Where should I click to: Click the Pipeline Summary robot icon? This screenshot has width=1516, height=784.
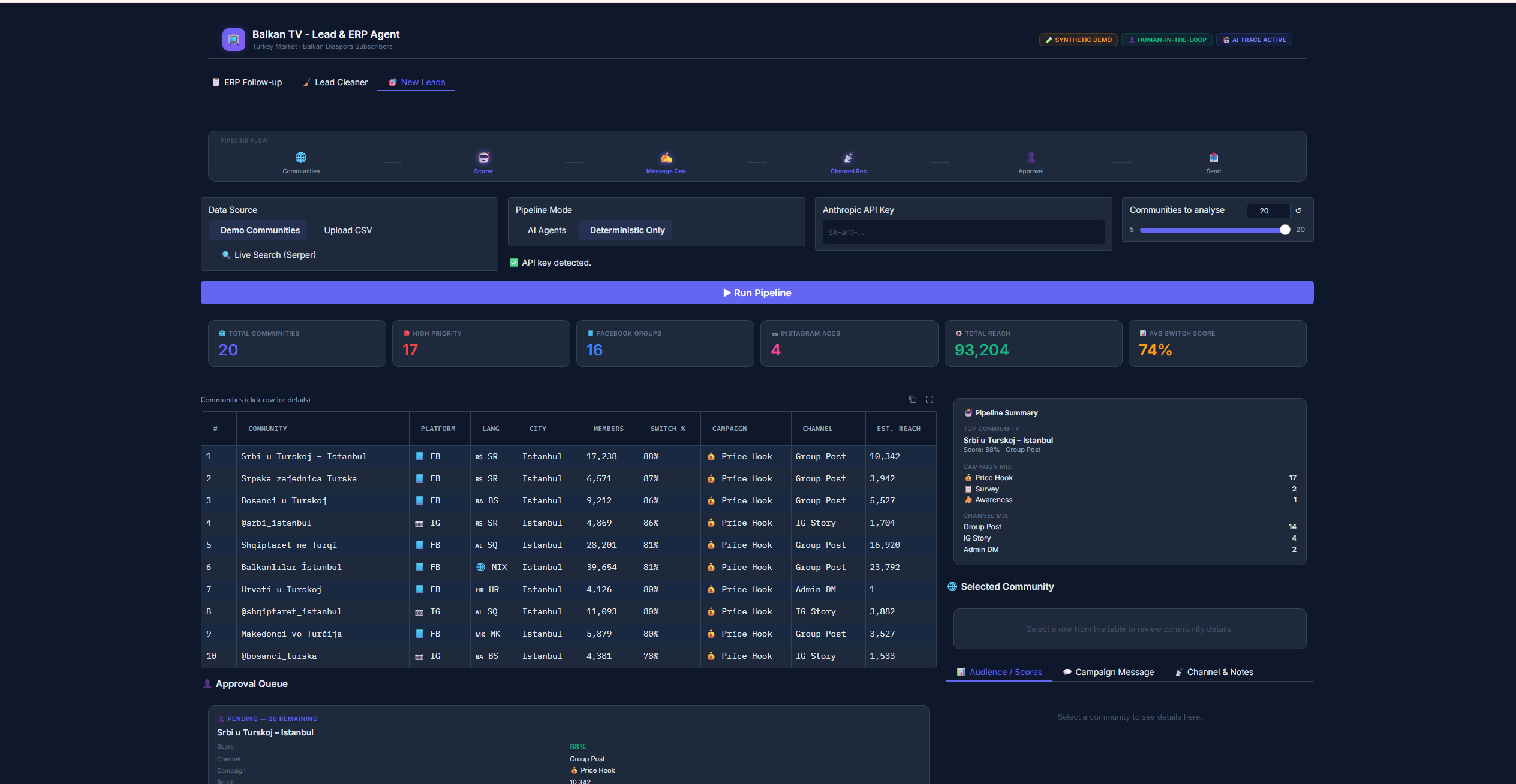click(x=968, y=413)
